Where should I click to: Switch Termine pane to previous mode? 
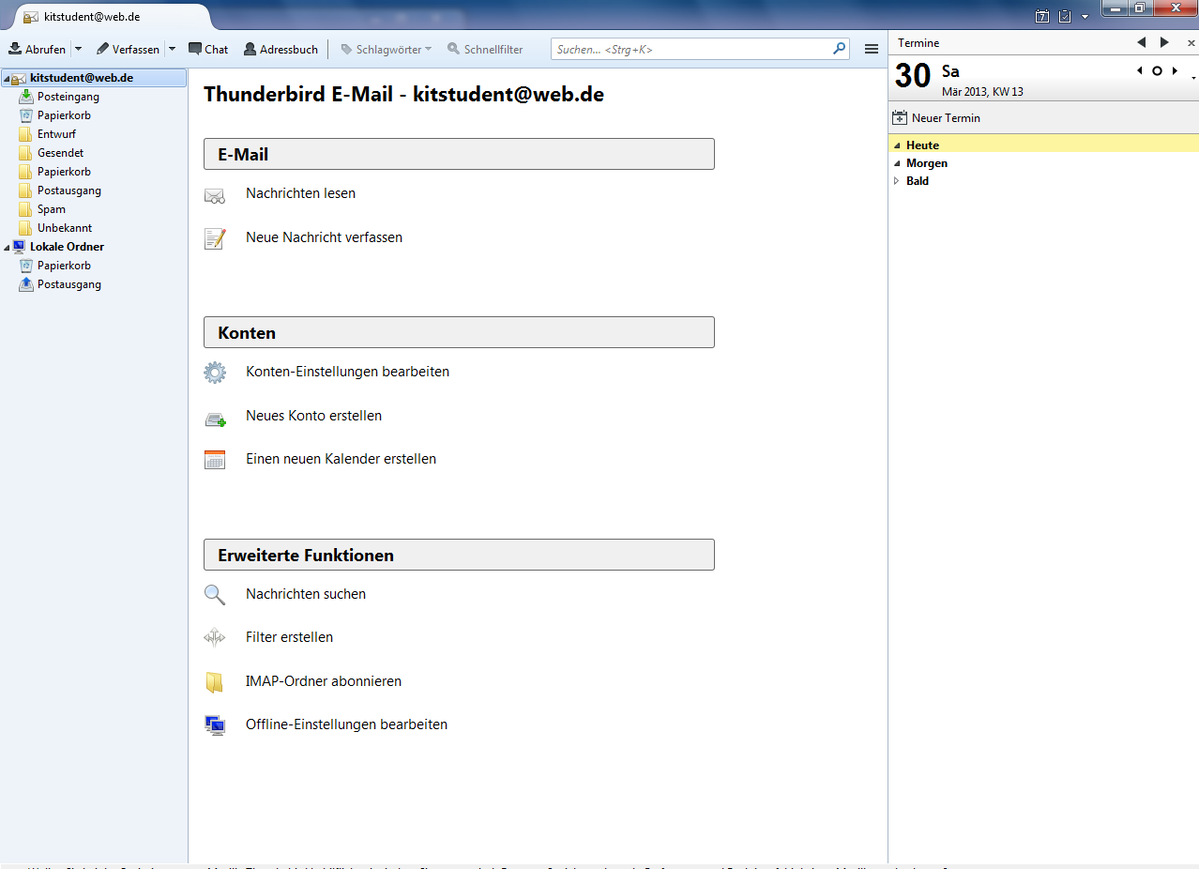[1142, 43]
